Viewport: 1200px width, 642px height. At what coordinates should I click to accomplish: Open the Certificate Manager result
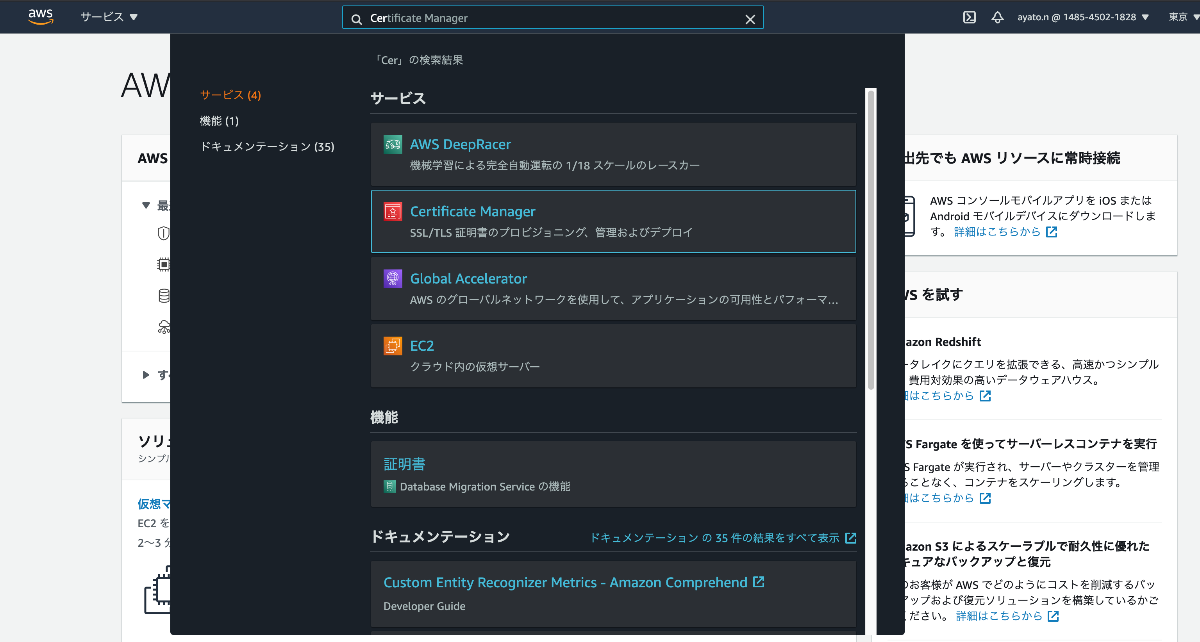613,221
